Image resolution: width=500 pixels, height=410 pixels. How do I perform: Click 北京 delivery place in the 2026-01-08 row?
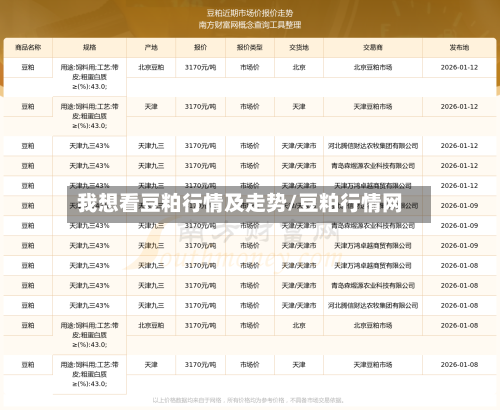pos(299,326)
